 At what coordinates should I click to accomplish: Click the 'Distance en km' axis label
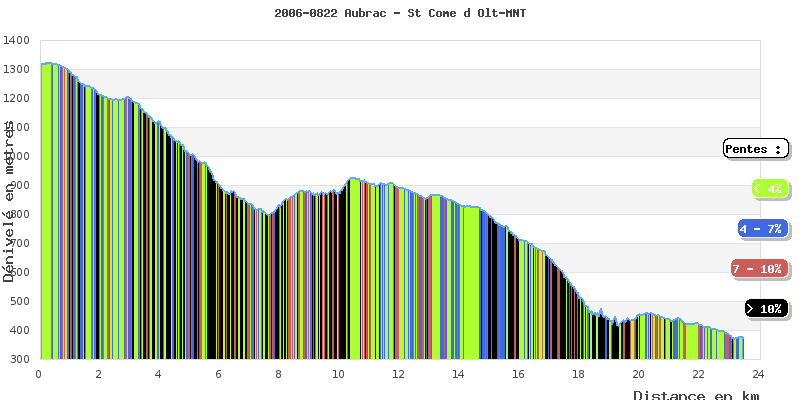pos(695,395)
